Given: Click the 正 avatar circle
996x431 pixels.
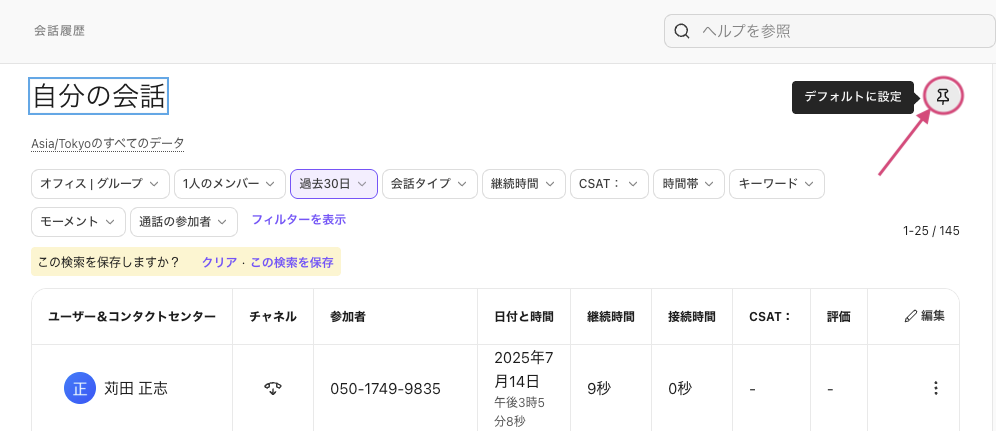Looking at the screenshot, I should coord(79,388).
